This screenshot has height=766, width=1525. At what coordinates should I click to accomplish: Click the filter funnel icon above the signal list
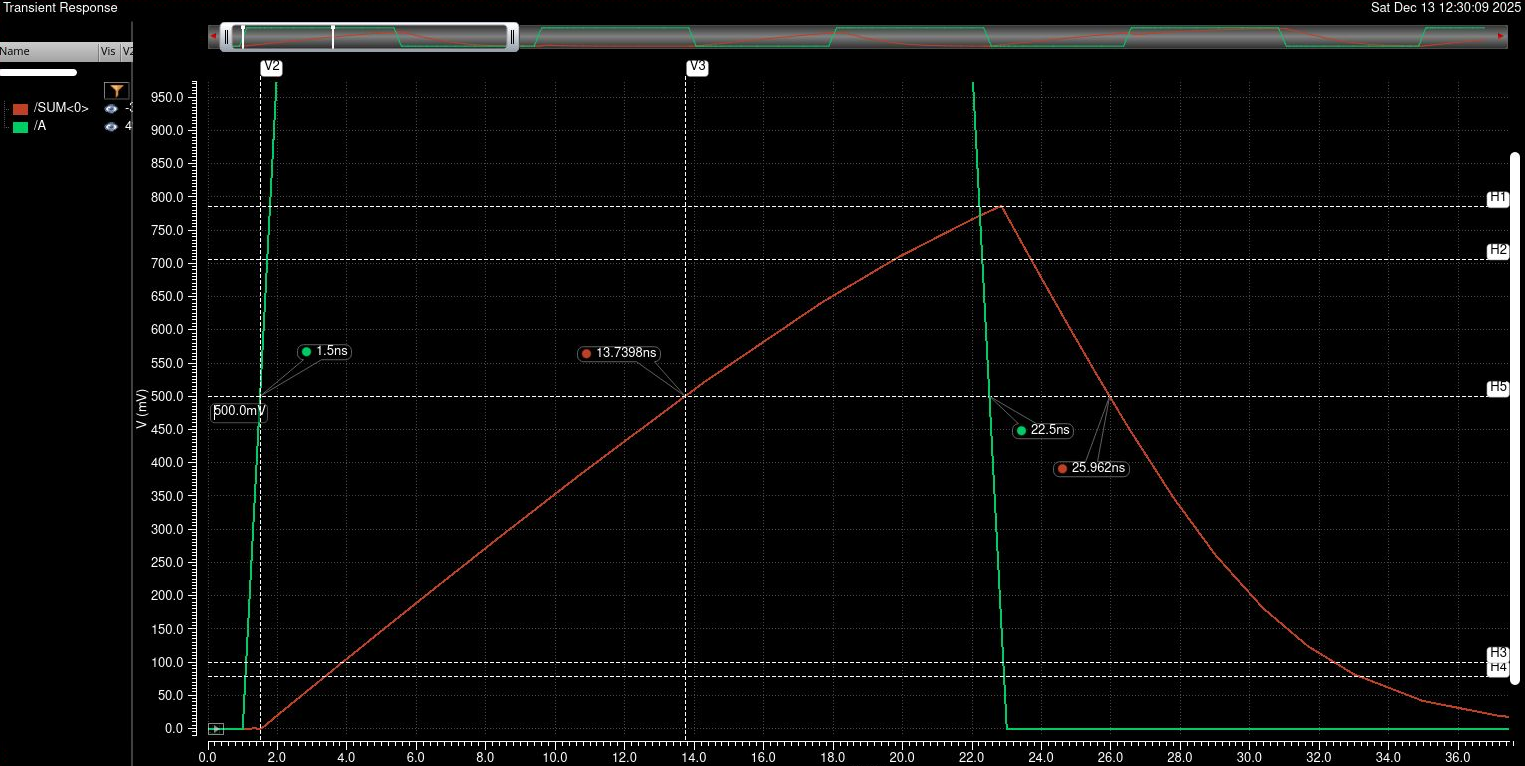pyautogui.click(x=117, y=90)
